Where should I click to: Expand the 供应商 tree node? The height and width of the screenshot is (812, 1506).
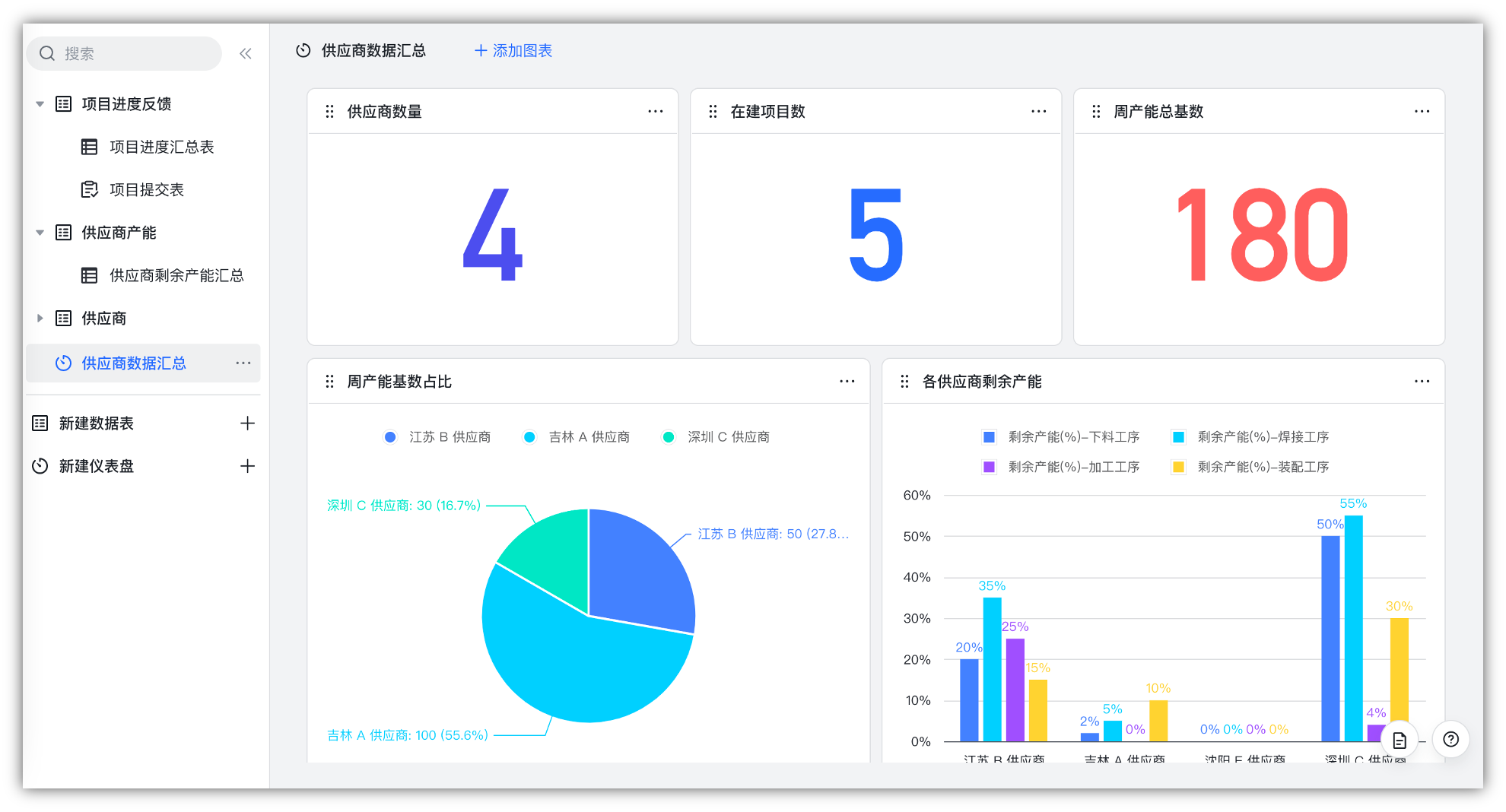click(40, 318)
